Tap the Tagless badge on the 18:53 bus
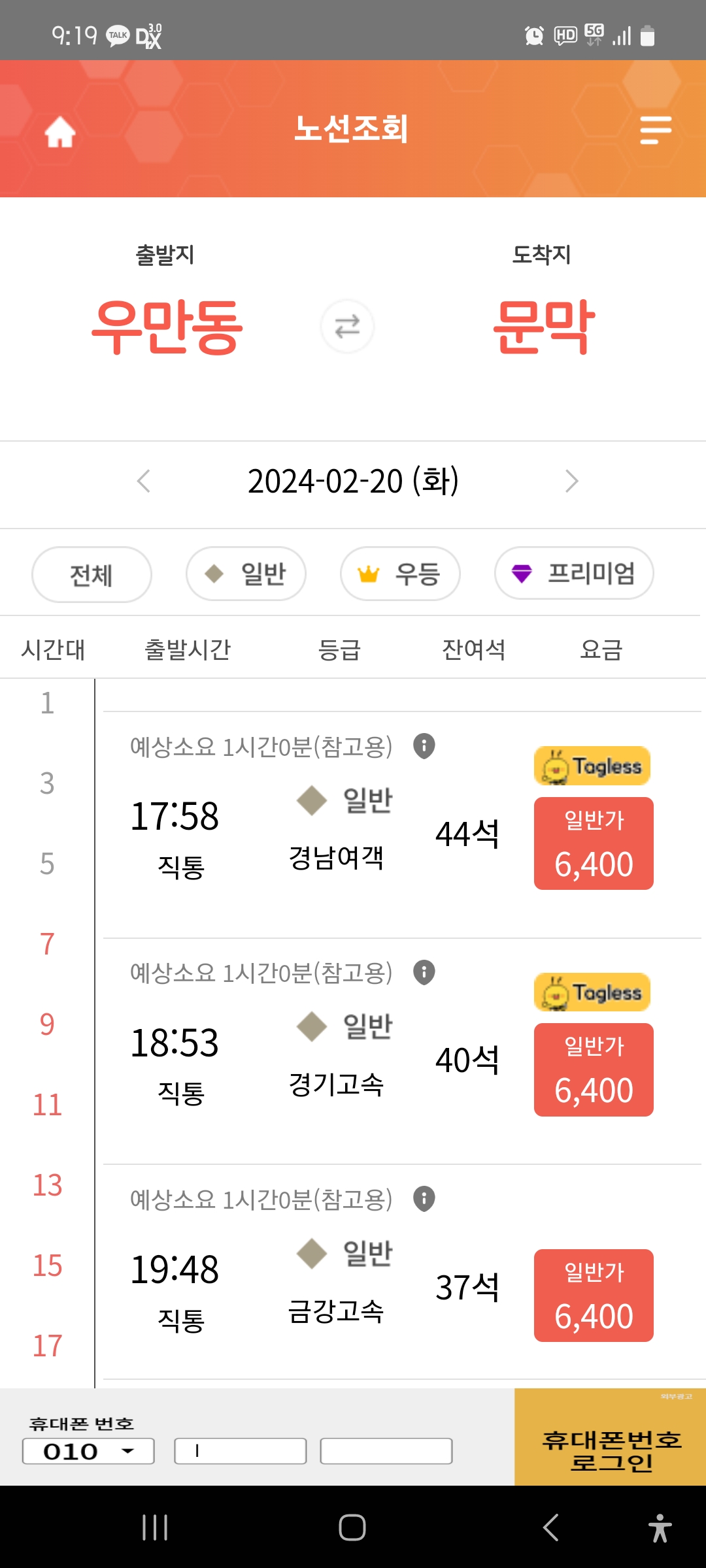 (592, 992)
